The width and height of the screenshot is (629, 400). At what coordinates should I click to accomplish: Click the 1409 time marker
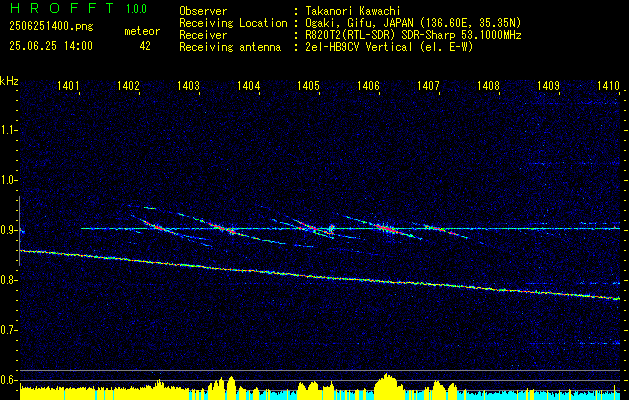click(x=548, y=85)
